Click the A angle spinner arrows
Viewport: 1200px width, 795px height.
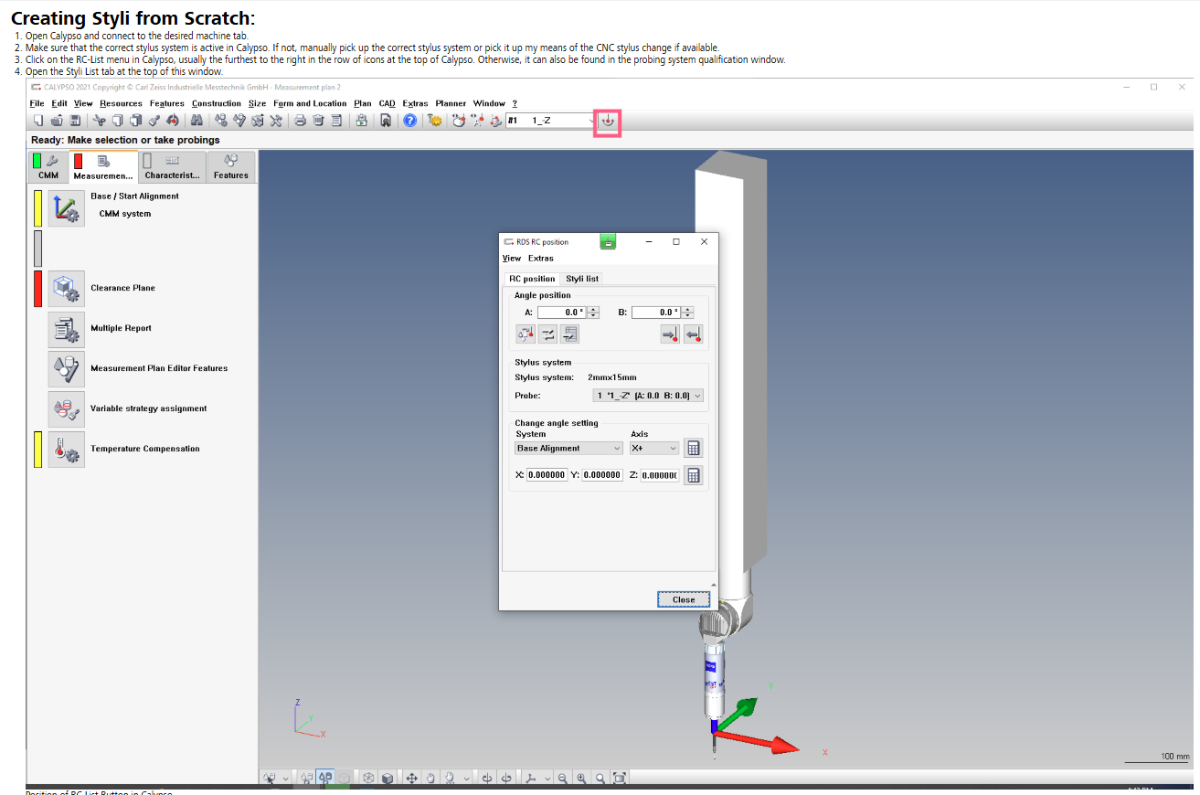pyautogui.click(x=593, y=312)
